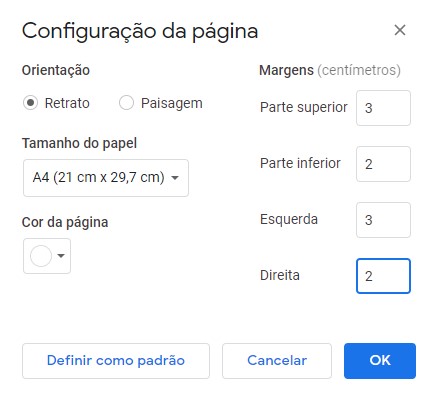Screen dimensions: 433x397
Task: Focus the Esquerda margin field
Action: point(383,220)
